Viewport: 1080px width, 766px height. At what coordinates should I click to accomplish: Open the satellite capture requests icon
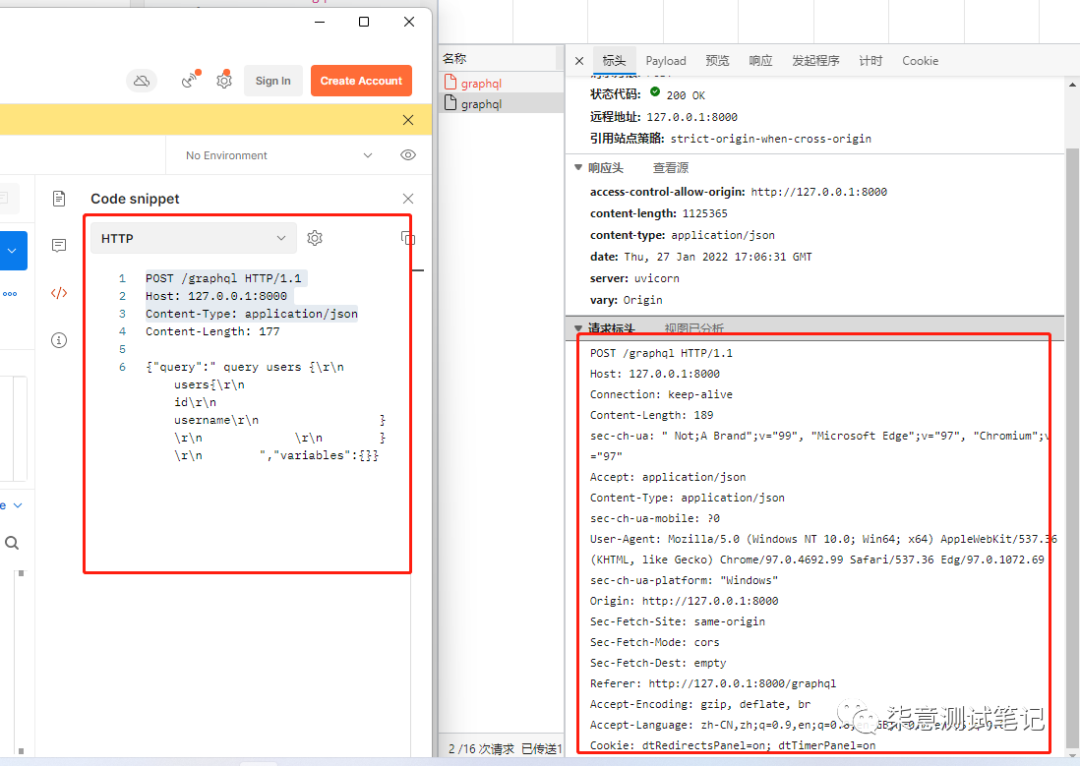[x=191, y=80]
